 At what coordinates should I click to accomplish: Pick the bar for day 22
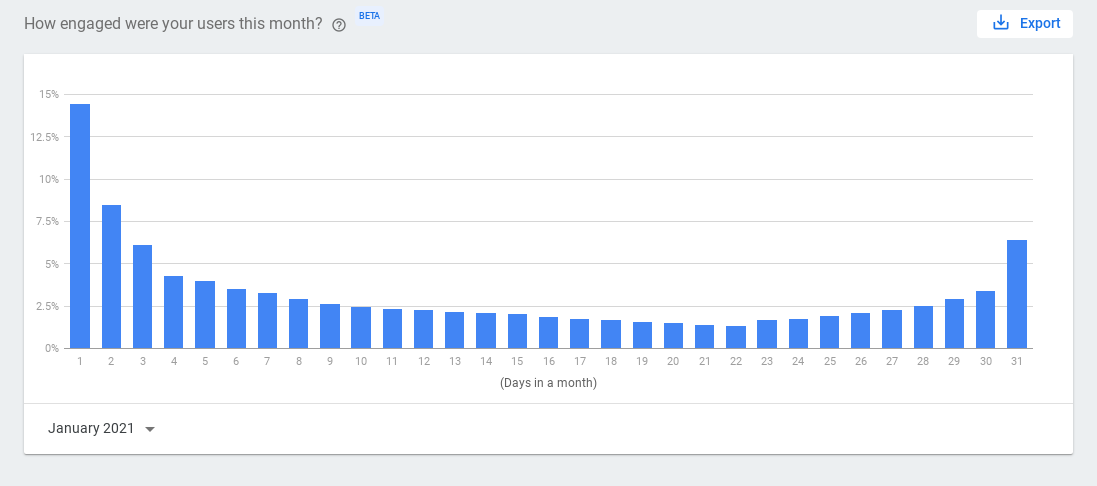[x=736, y=337]
